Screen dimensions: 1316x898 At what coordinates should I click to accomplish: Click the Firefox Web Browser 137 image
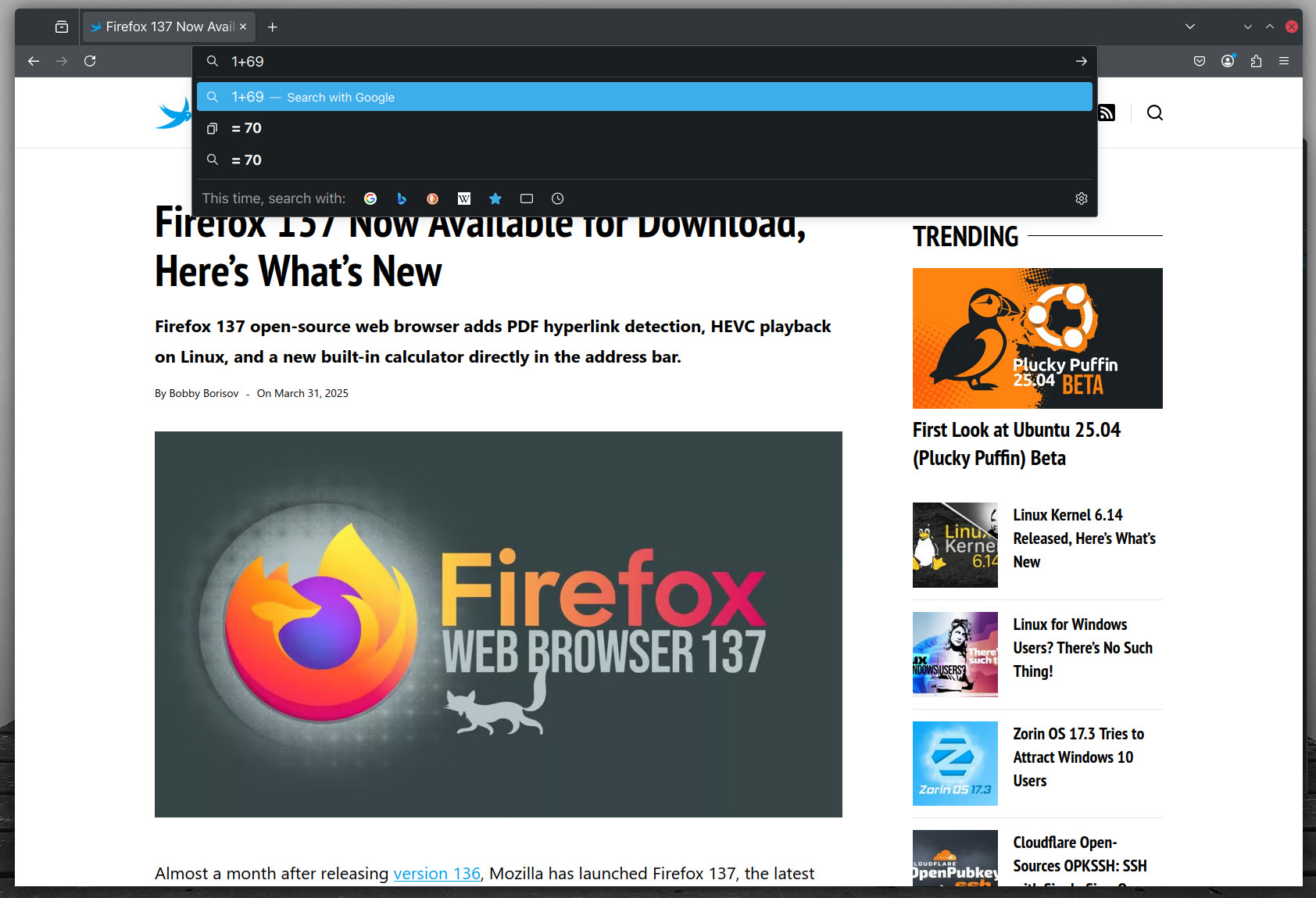499,624
